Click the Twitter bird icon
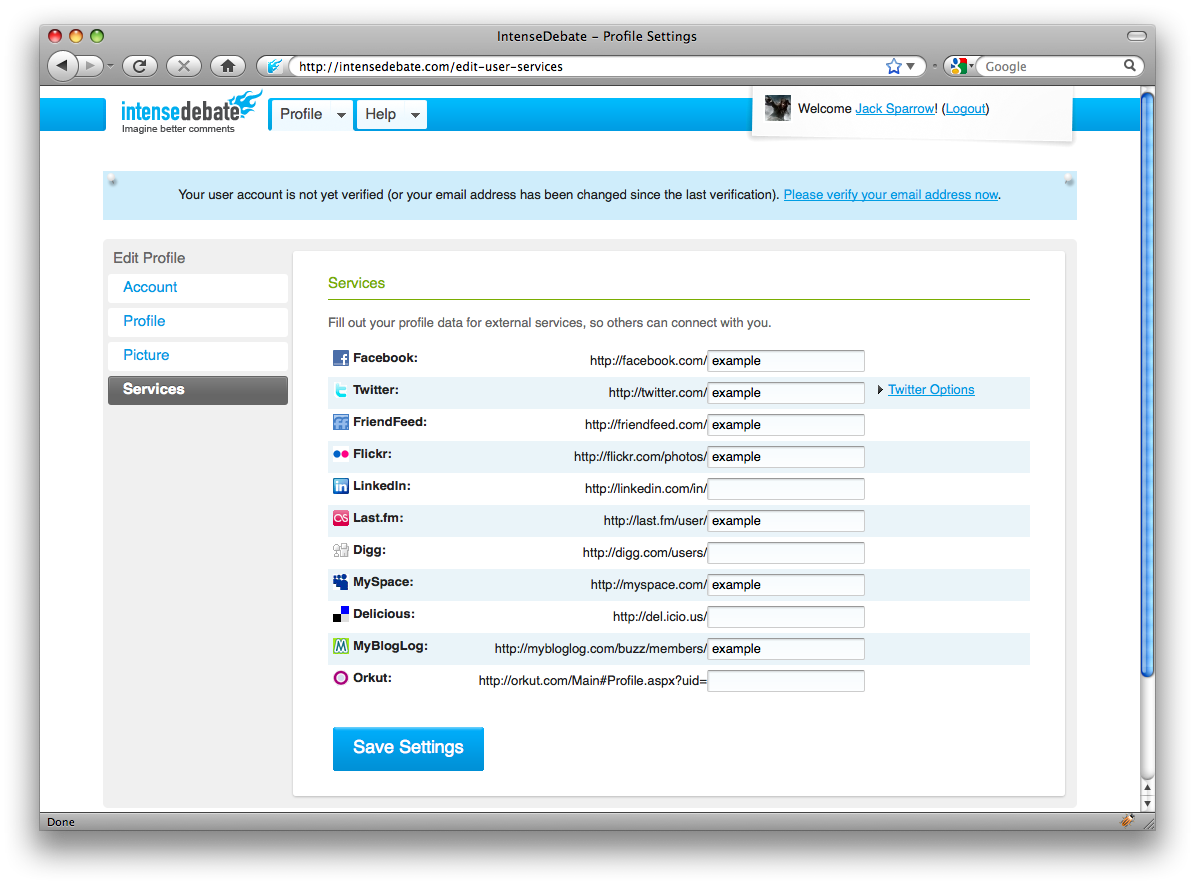Image resolution: width=1195 pixels, height=885 pixels. coord(340,390)
